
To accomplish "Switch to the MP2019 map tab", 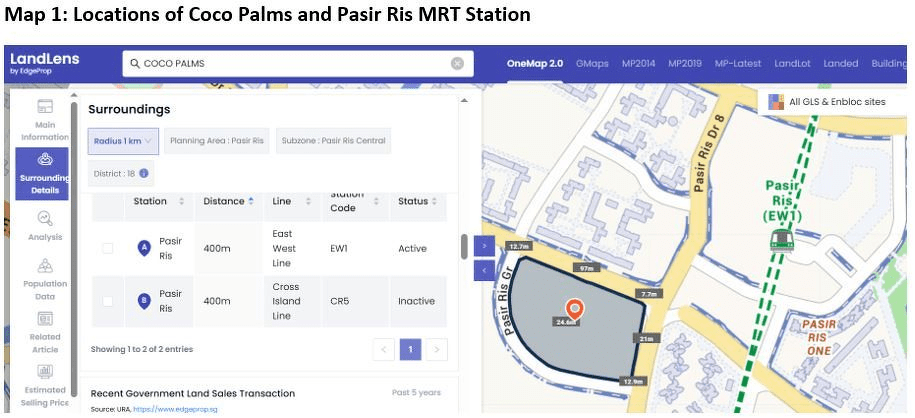I will [x=684, y=64].
